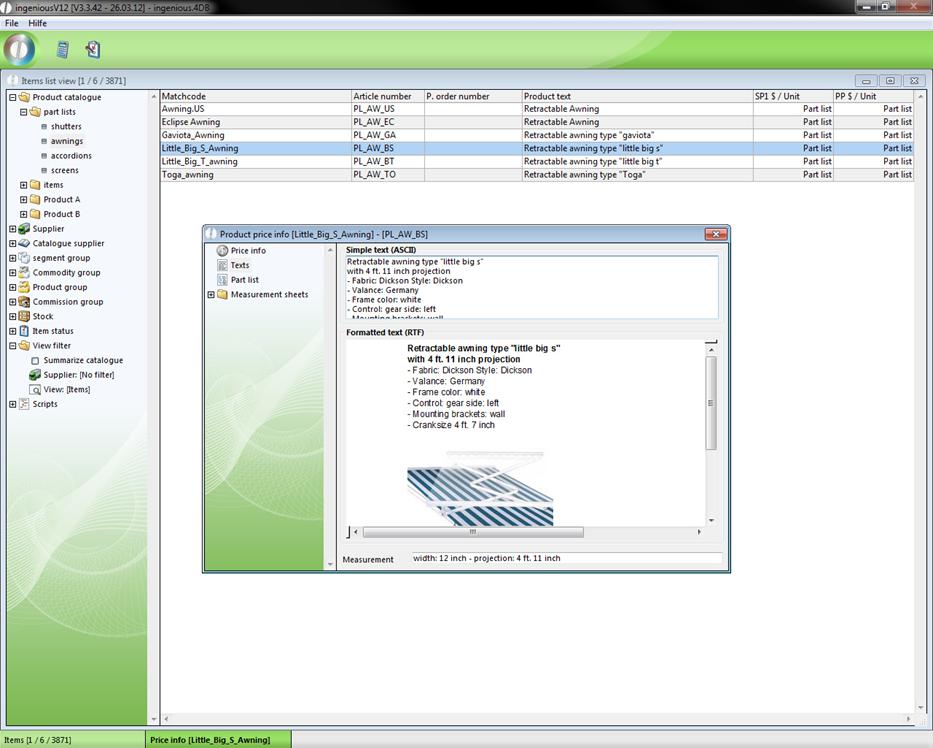933x748 pixels.
Task: Click the Measurement input field
Action: (x=565, y=558)
